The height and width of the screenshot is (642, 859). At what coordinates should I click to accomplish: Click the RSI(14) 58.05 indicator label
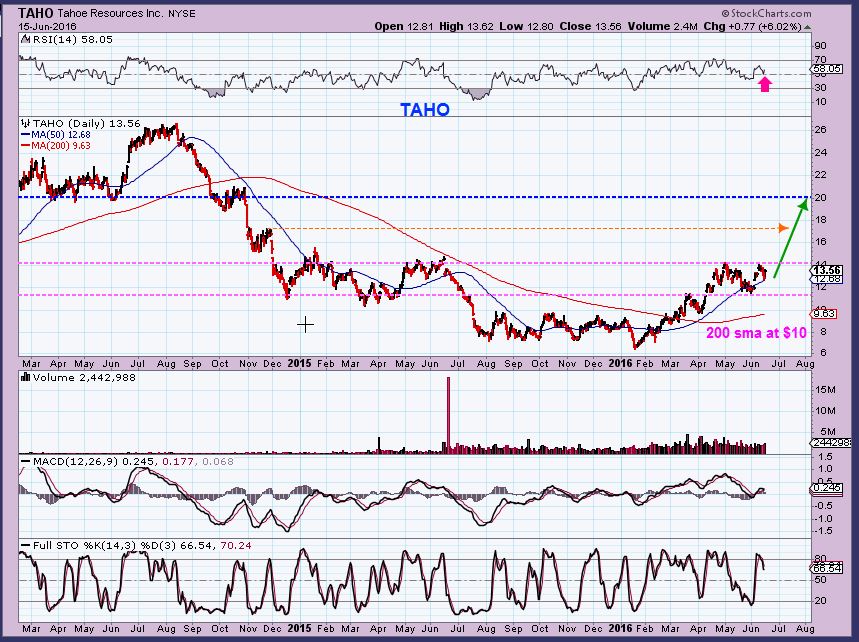(72, 39)
